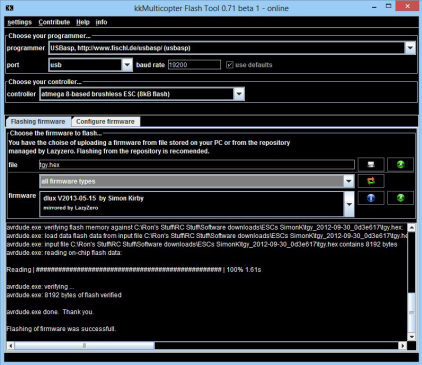Open the Contribute menu
422x365 pixels.
[x=54, y=22]
